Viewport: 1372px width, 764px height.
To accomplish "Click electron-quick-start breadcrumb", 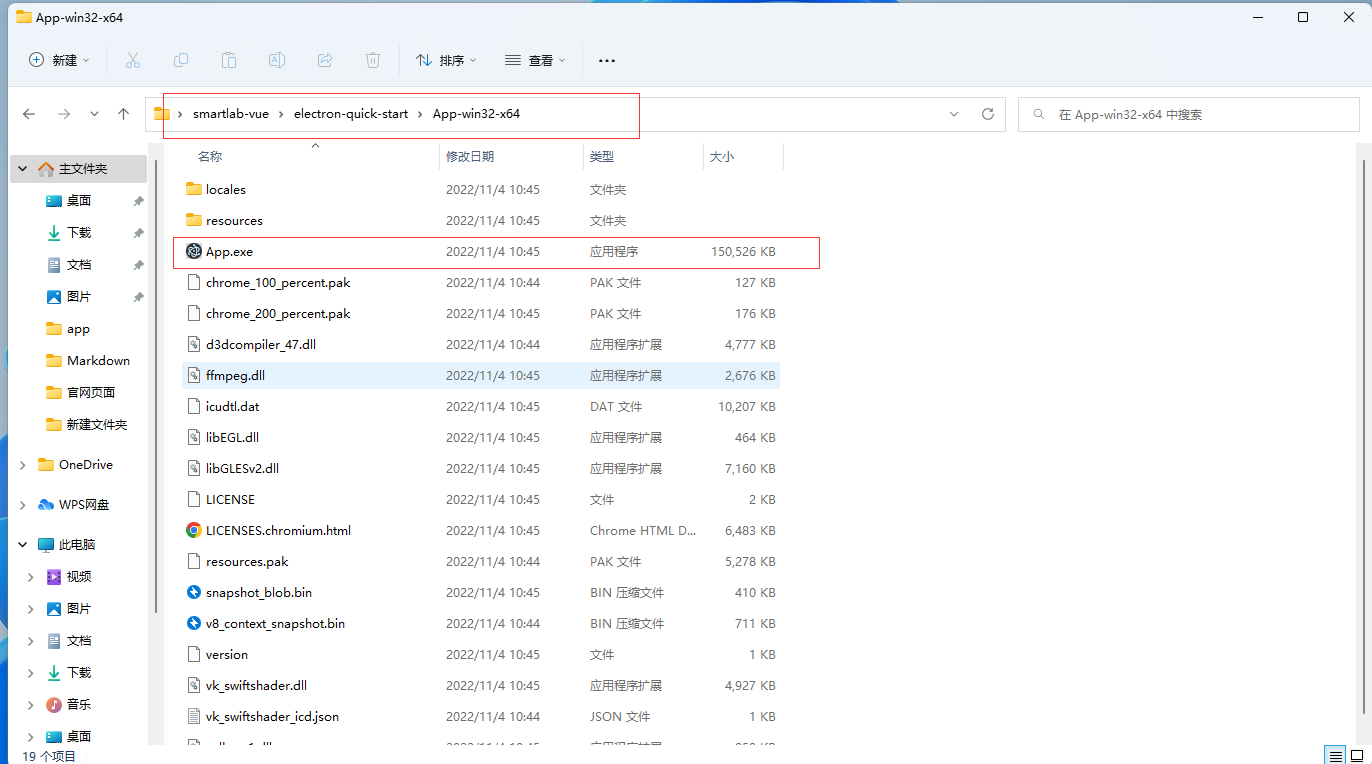I will 351,114.
